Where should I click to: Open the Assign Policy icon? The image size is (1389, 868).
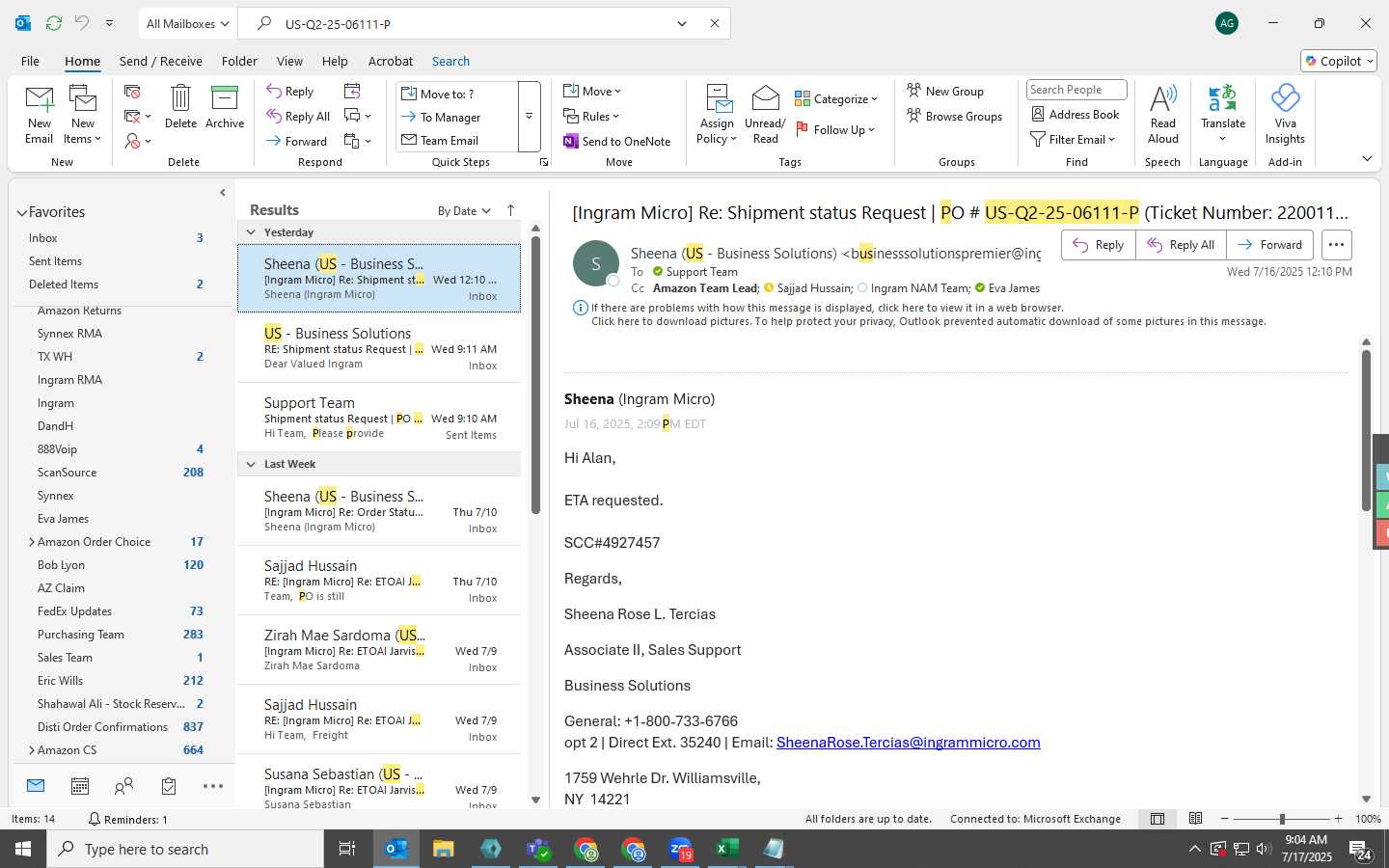[x=717, y=115]
